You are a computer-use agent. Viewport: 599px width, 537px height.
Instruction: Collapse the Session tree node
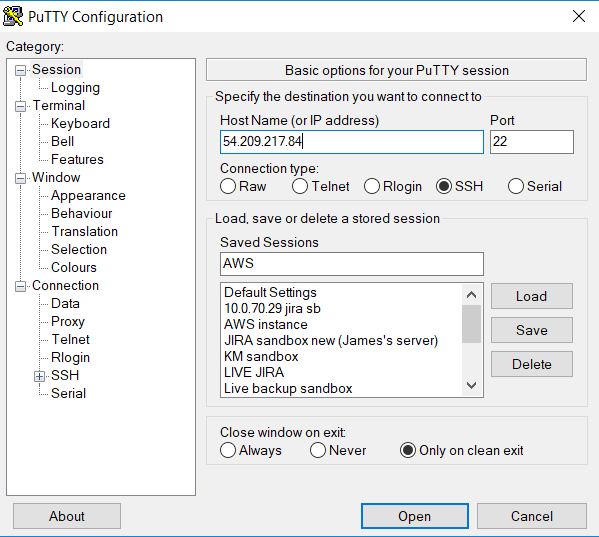coord(20,70)
